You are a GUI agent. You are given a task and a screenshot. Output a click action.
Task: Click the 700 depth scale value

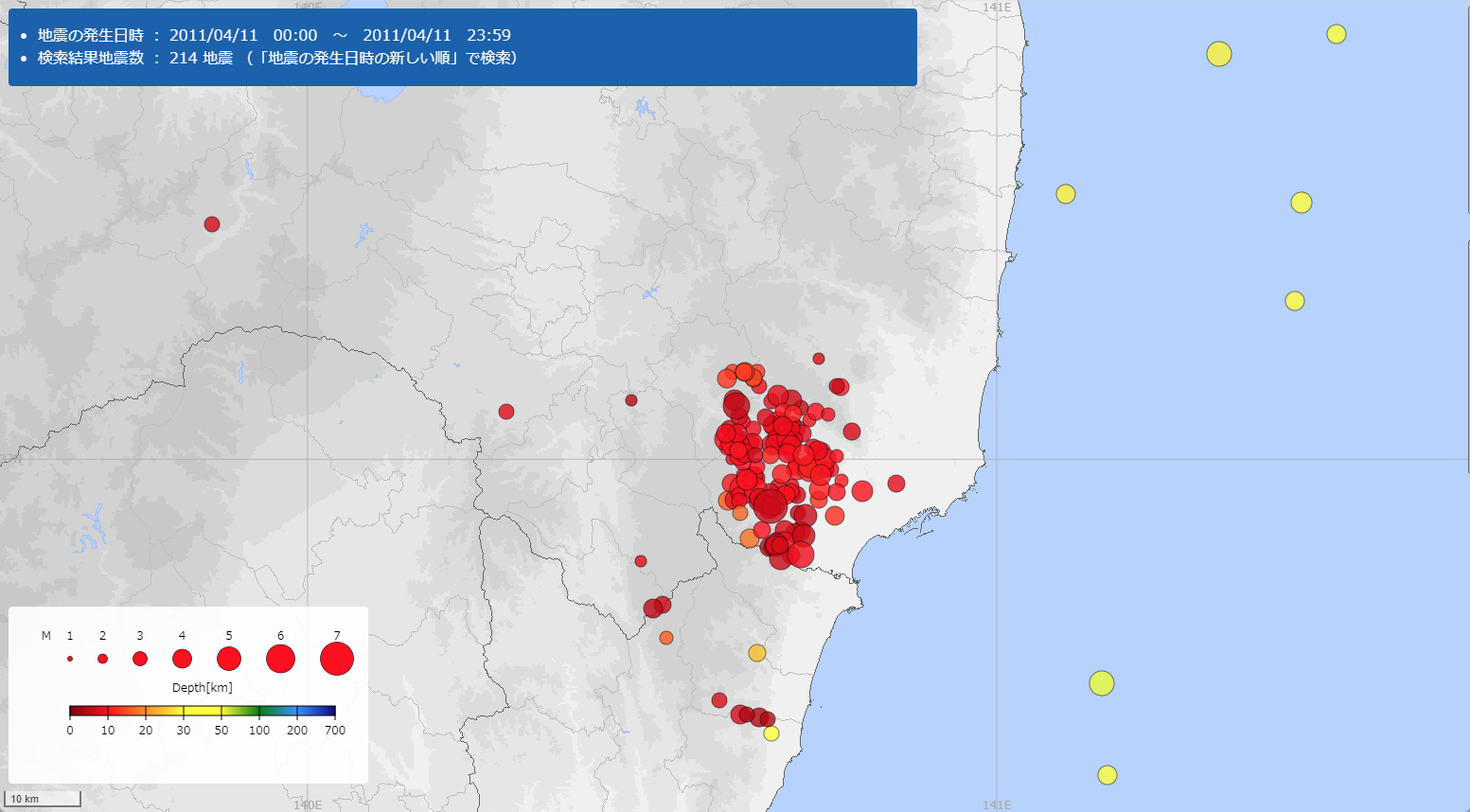click(335, 731)
